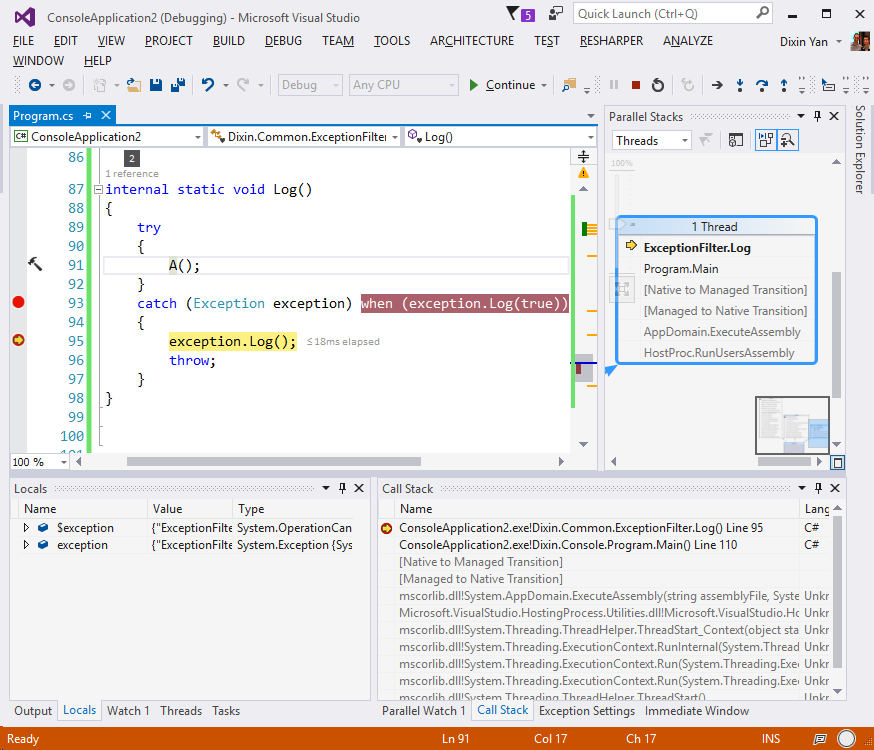874x750 pixels.
Task: Click the breakpoint marker on line 95
Action: point(18,340)
